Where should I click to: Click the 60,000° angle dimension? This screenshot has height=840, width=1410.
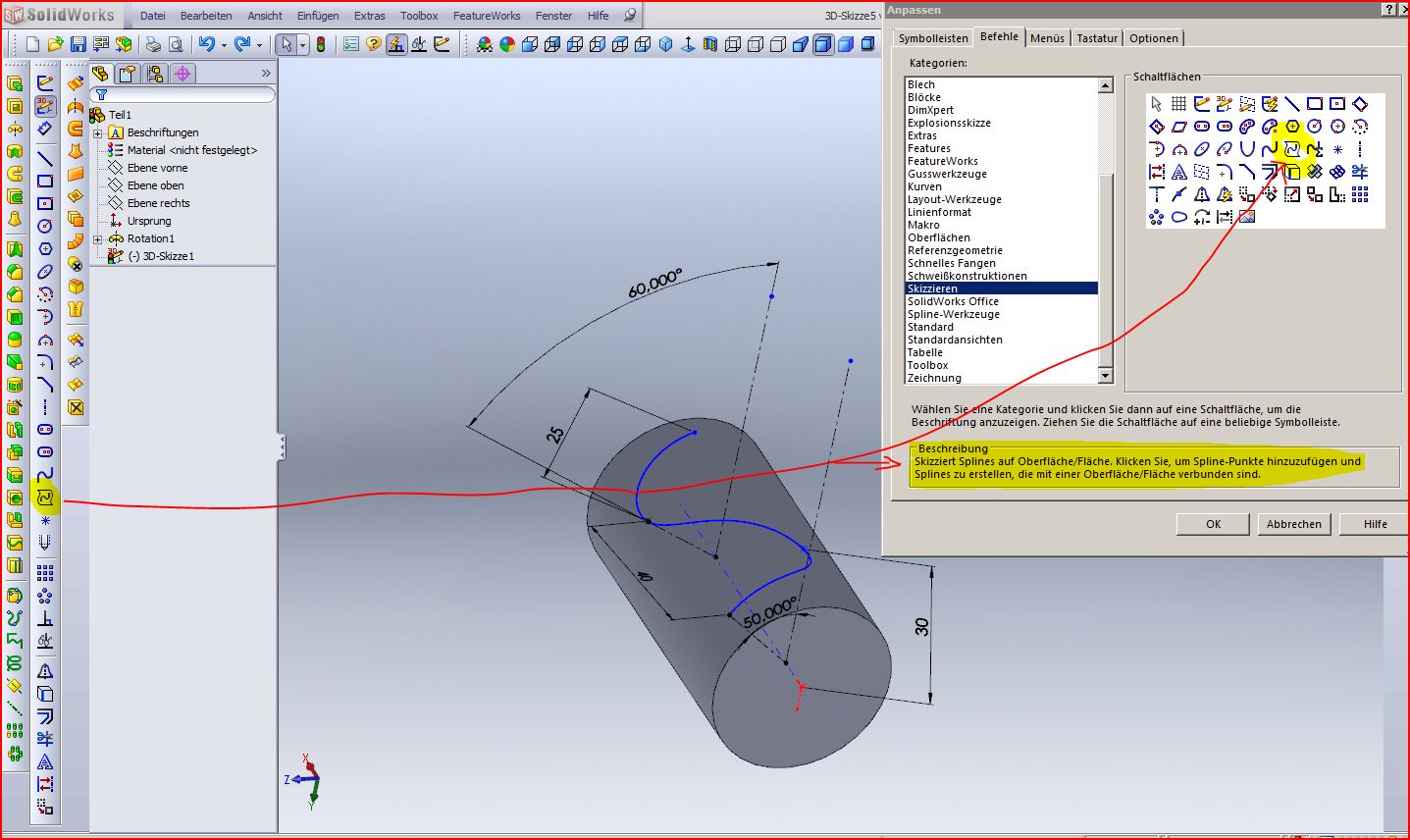[x=654, y=283]
